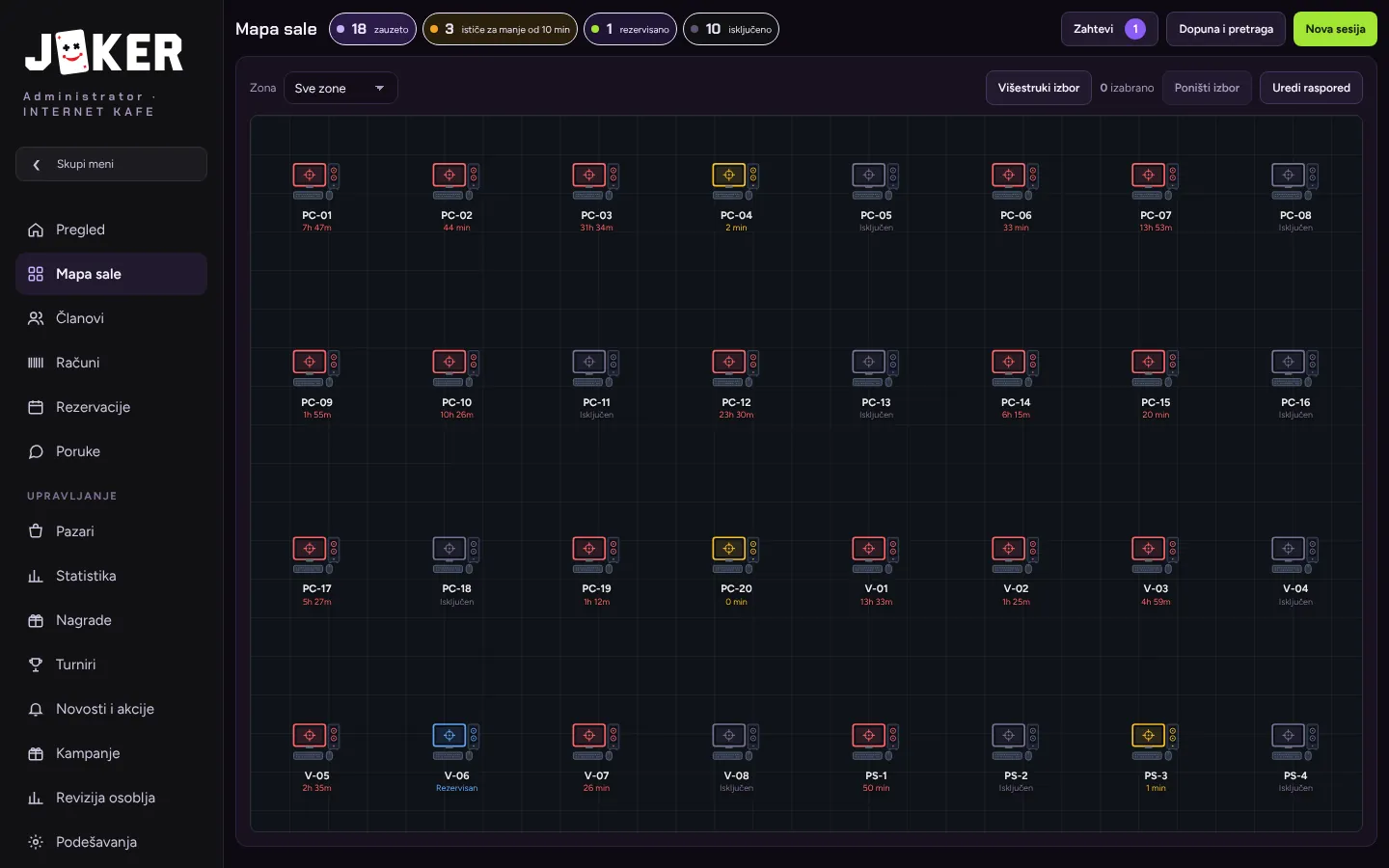Go to Pregled in the sidebar
1389x868 pixels.
coord(111,230)
